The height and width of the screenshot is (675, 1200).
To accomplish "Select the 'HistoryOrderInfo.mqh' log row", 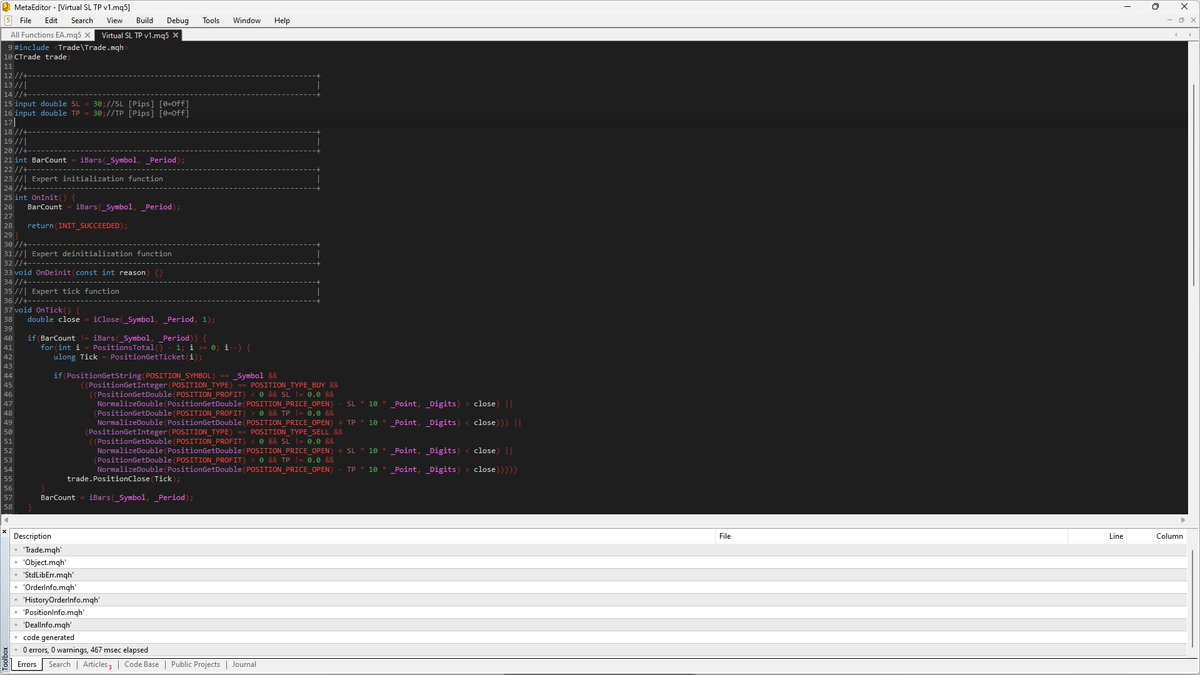I will pos(598,600).
